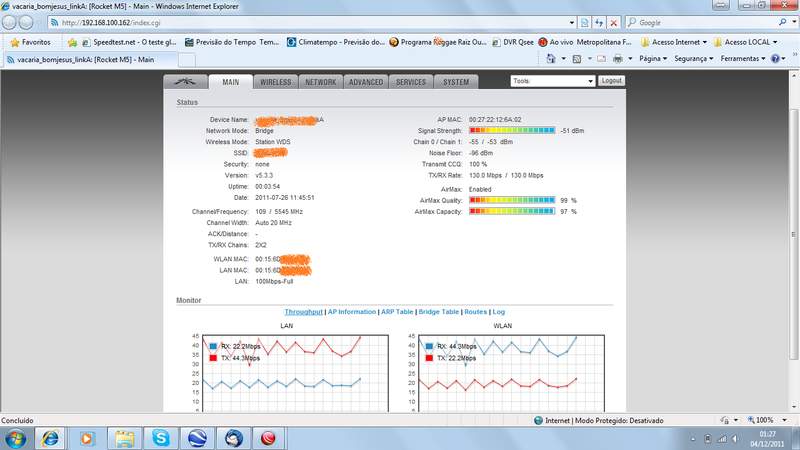The height and width of the screenshot is (450, 800).
Task: Open Windows Media Player taskbar icon
Action: [x=87, y=439]
